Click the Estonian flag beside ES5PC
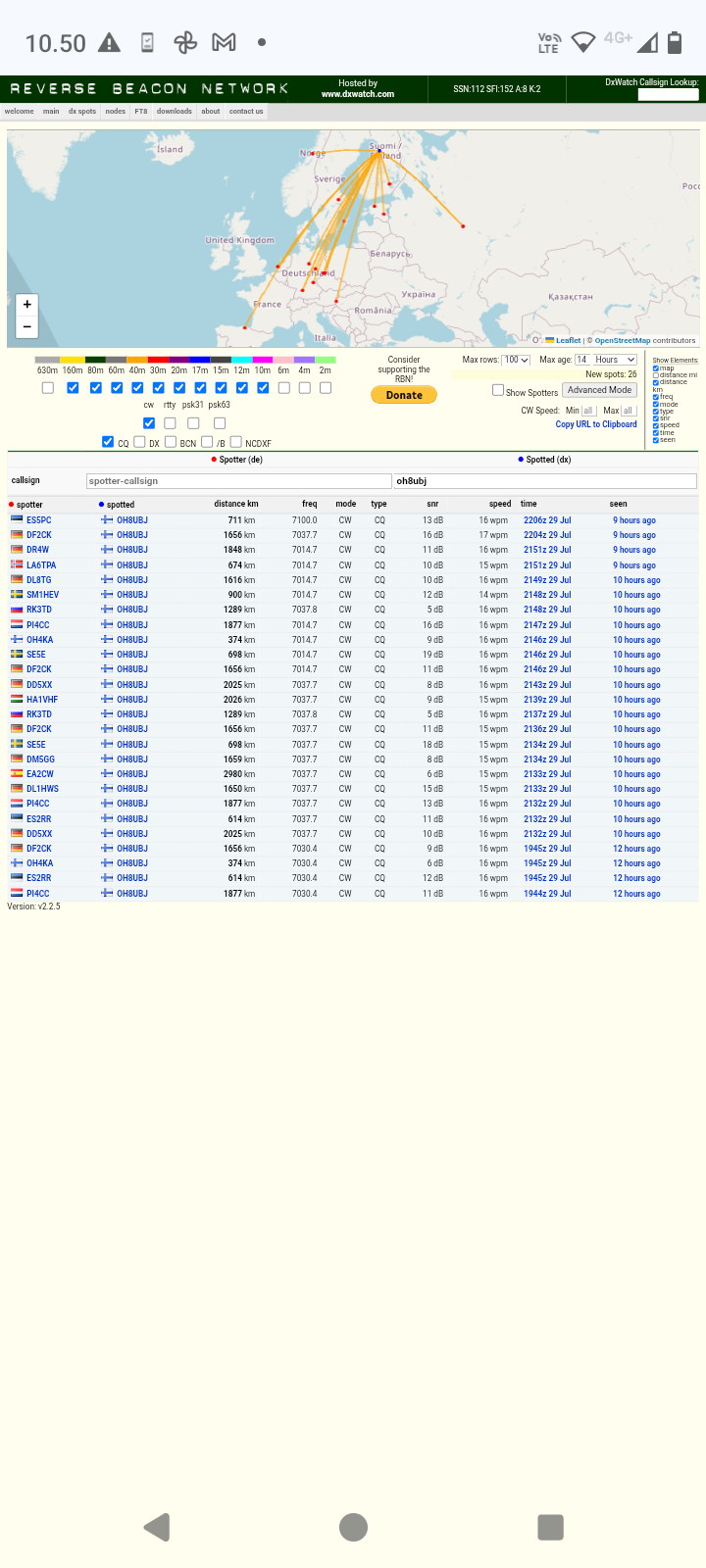This screenshot has width=706, height=1568. pyautogui.click(x=17, y=520)
